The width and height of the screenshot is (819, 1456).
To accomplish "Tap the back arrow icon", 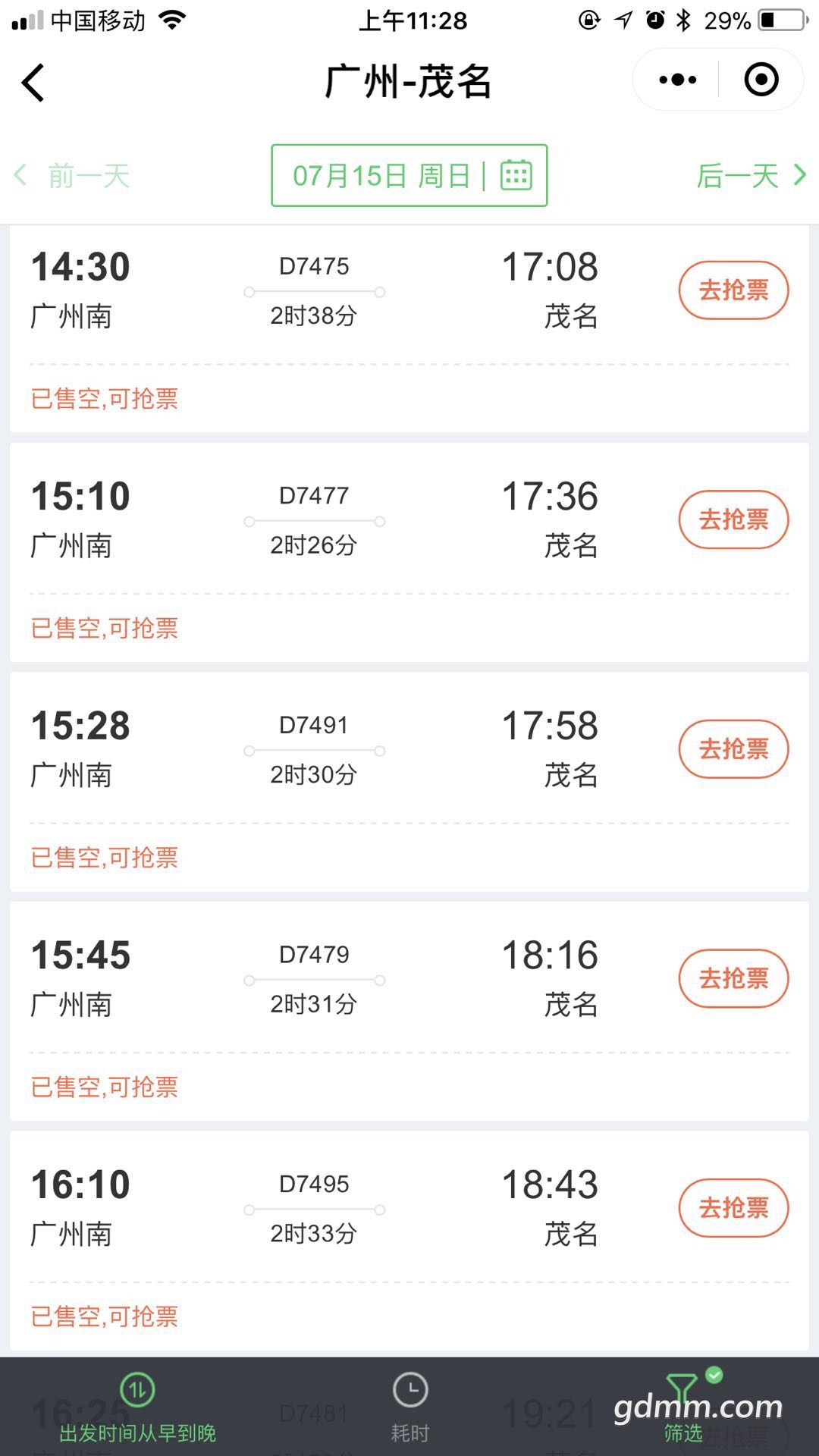I will click(33, 82).
